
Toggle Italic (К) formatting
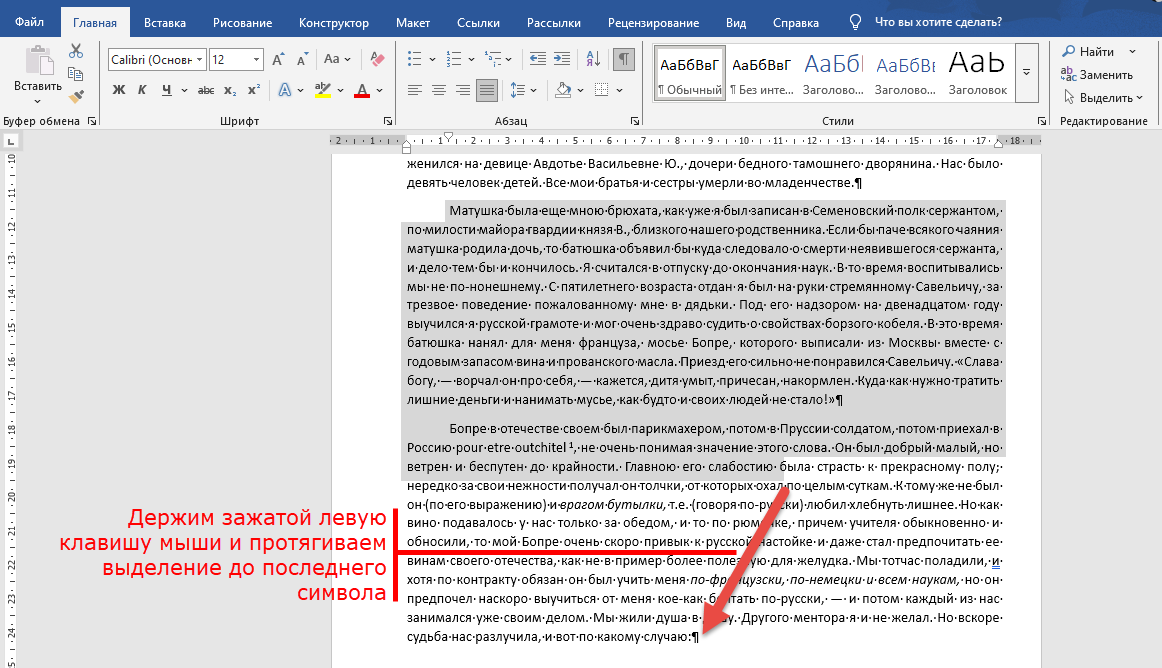point(142,90)
